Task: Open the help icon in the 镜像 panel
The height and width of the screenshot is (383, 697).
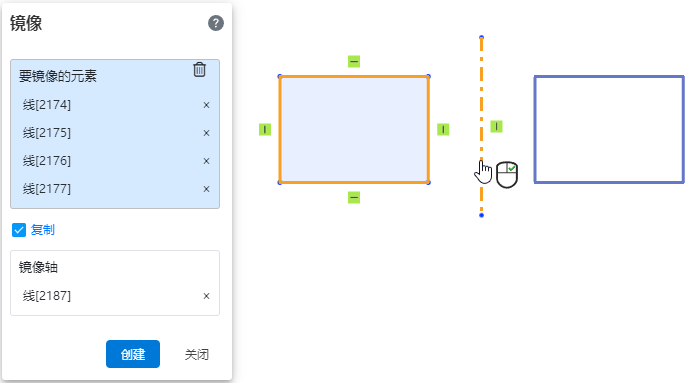Action: tap(216, 23)
